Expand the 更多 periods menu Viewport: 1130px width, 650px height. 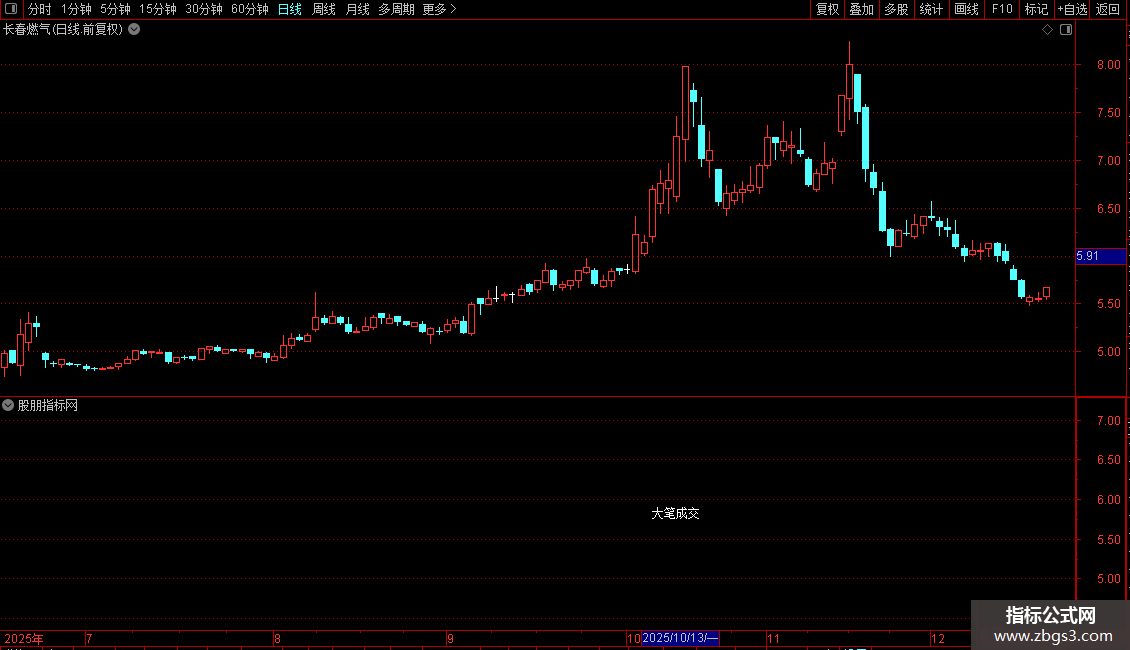440,9
